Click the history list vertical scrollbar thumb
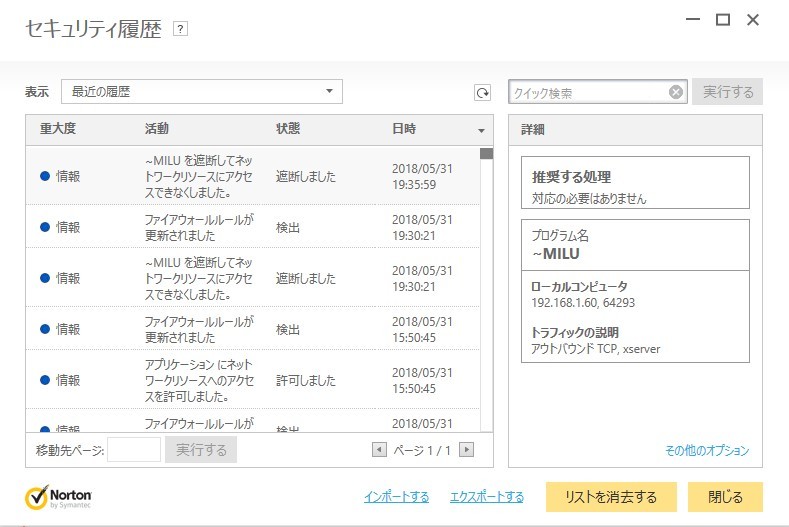789x527 pixels. (486, 154)
